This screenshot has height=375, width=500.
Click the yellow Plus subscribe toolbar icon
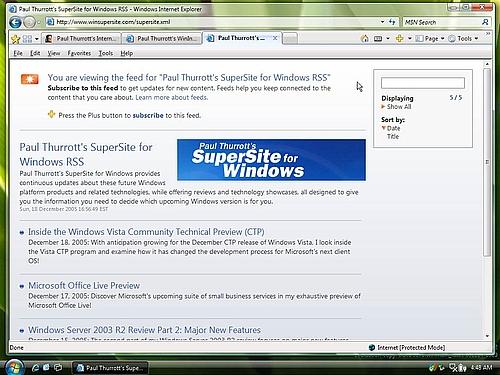pos(400,39)
